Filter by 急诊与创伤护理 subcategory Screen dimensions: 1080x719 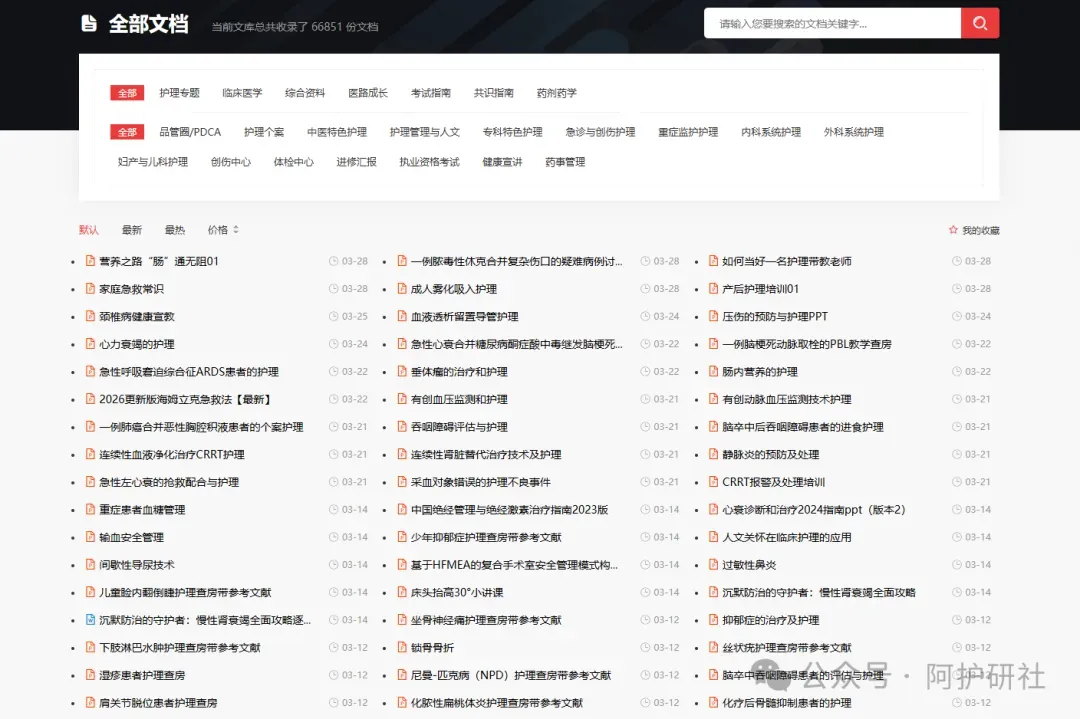(x=600, y=132)
